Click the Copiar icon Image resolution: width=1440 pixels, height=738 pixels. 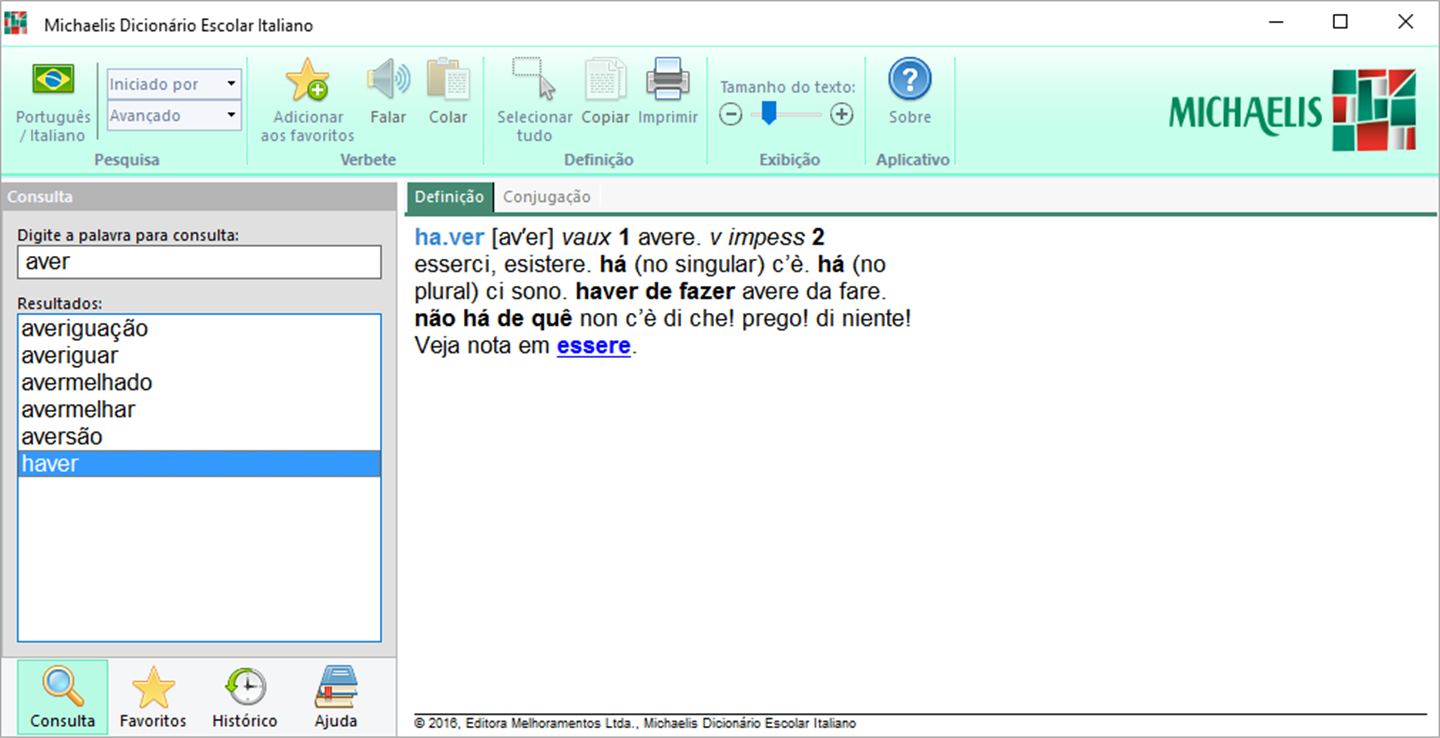[x=605, y=79]
